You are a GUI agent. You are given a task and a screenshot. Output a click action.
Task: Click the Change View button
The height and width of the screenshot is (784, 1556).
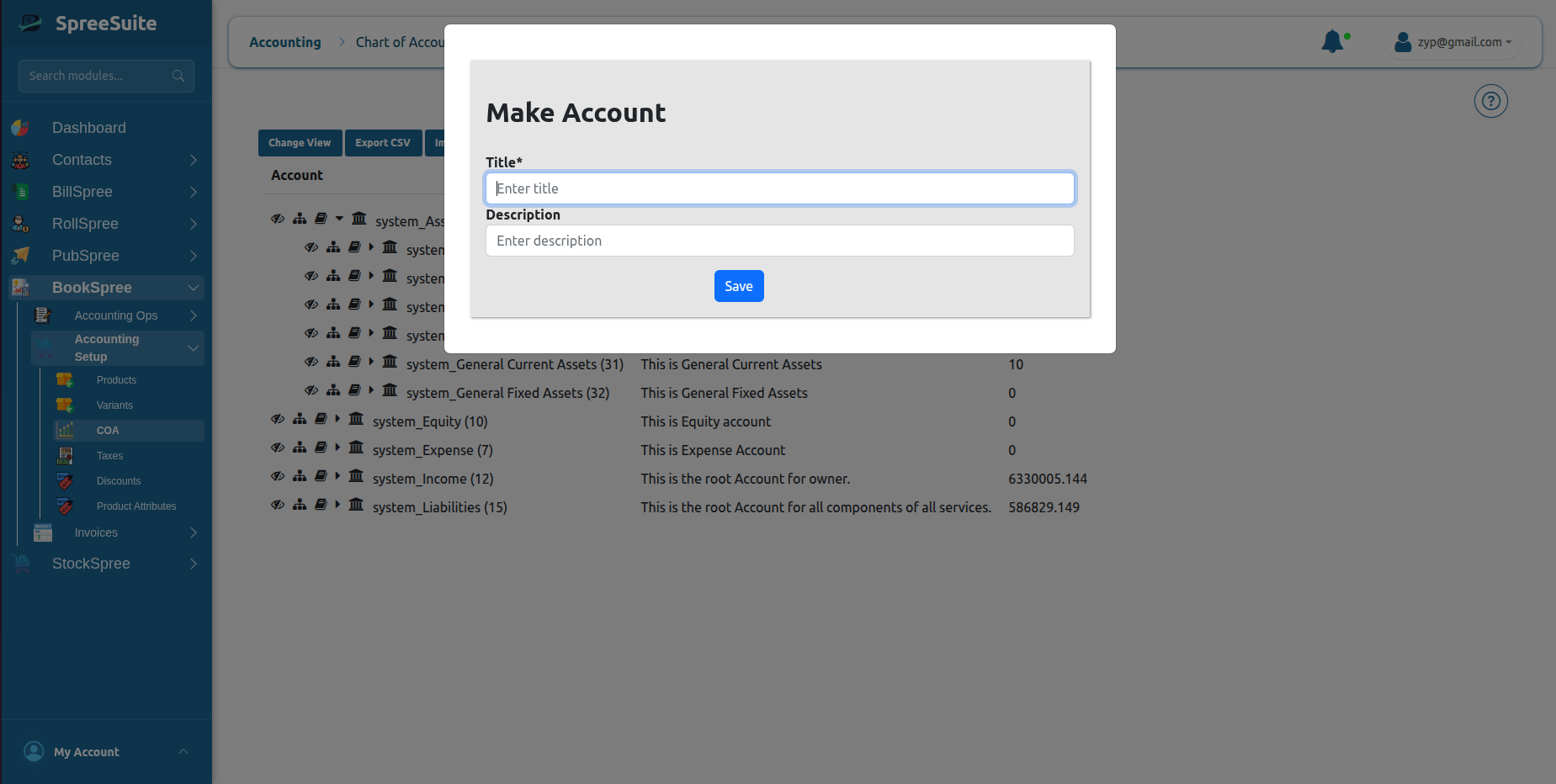(300, 143)
